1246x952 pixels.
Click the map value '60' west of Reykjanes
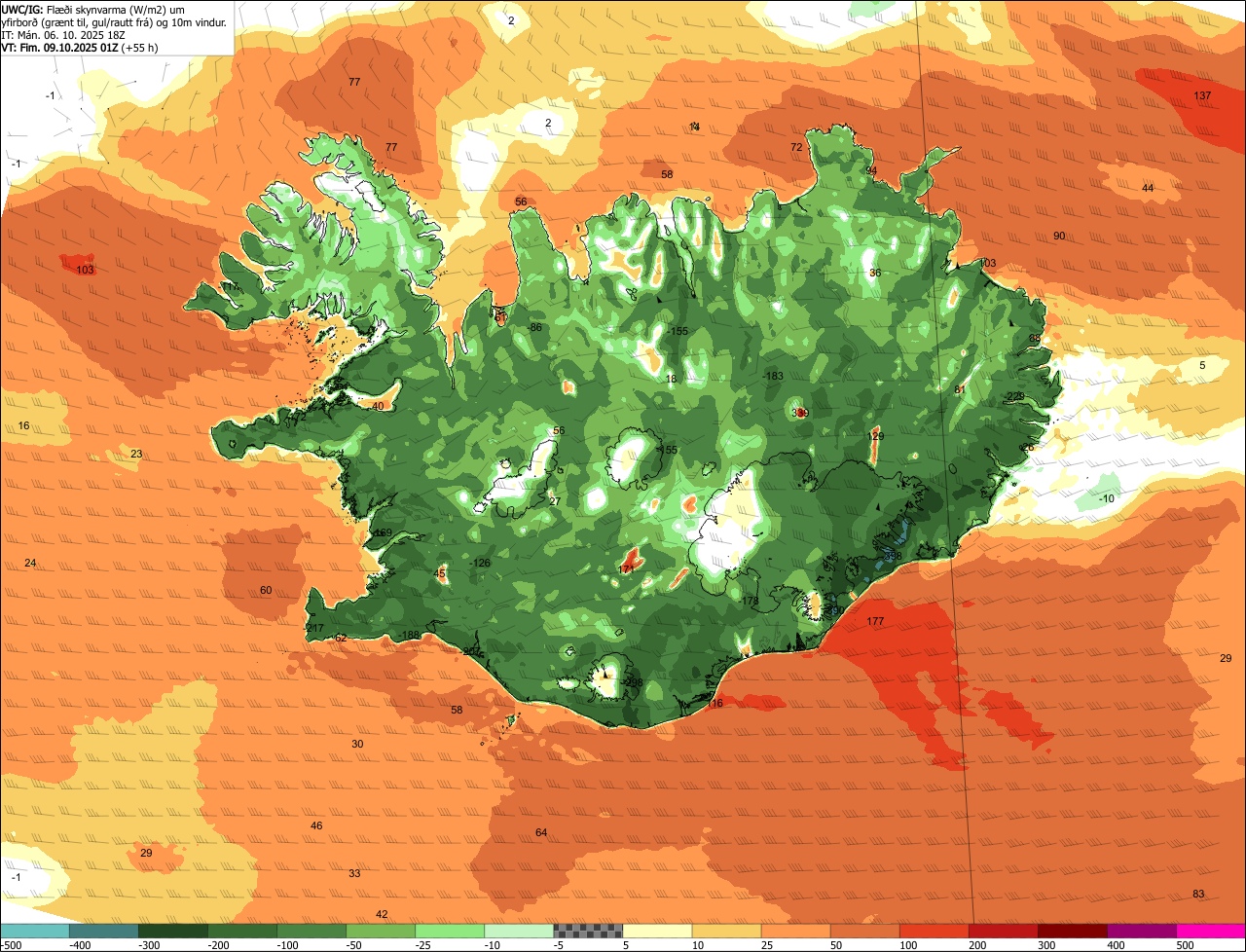click(x=266, y=590)
